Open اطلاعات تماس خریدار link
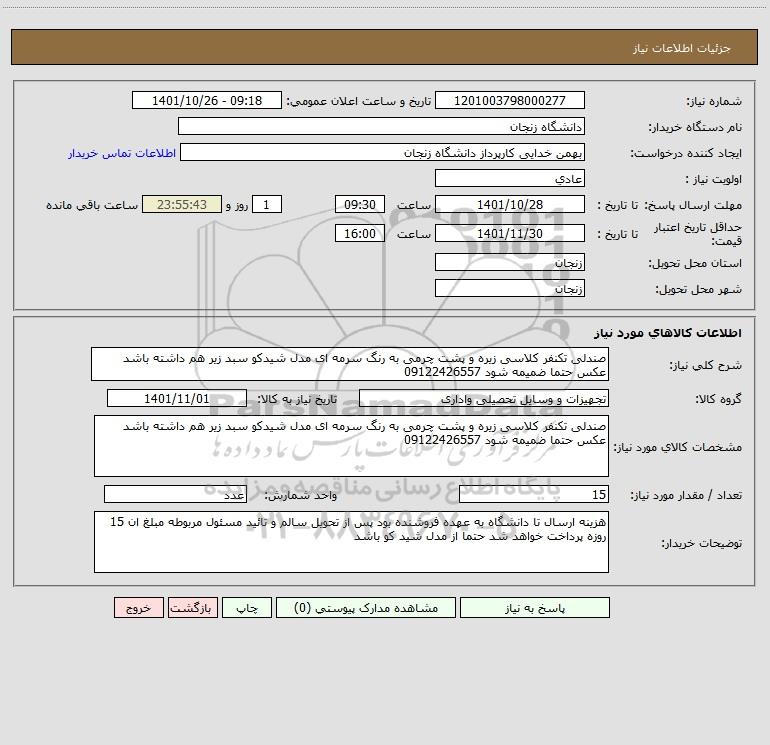The width and height of the screenshot is (770, 745). (x=122, y=153)
